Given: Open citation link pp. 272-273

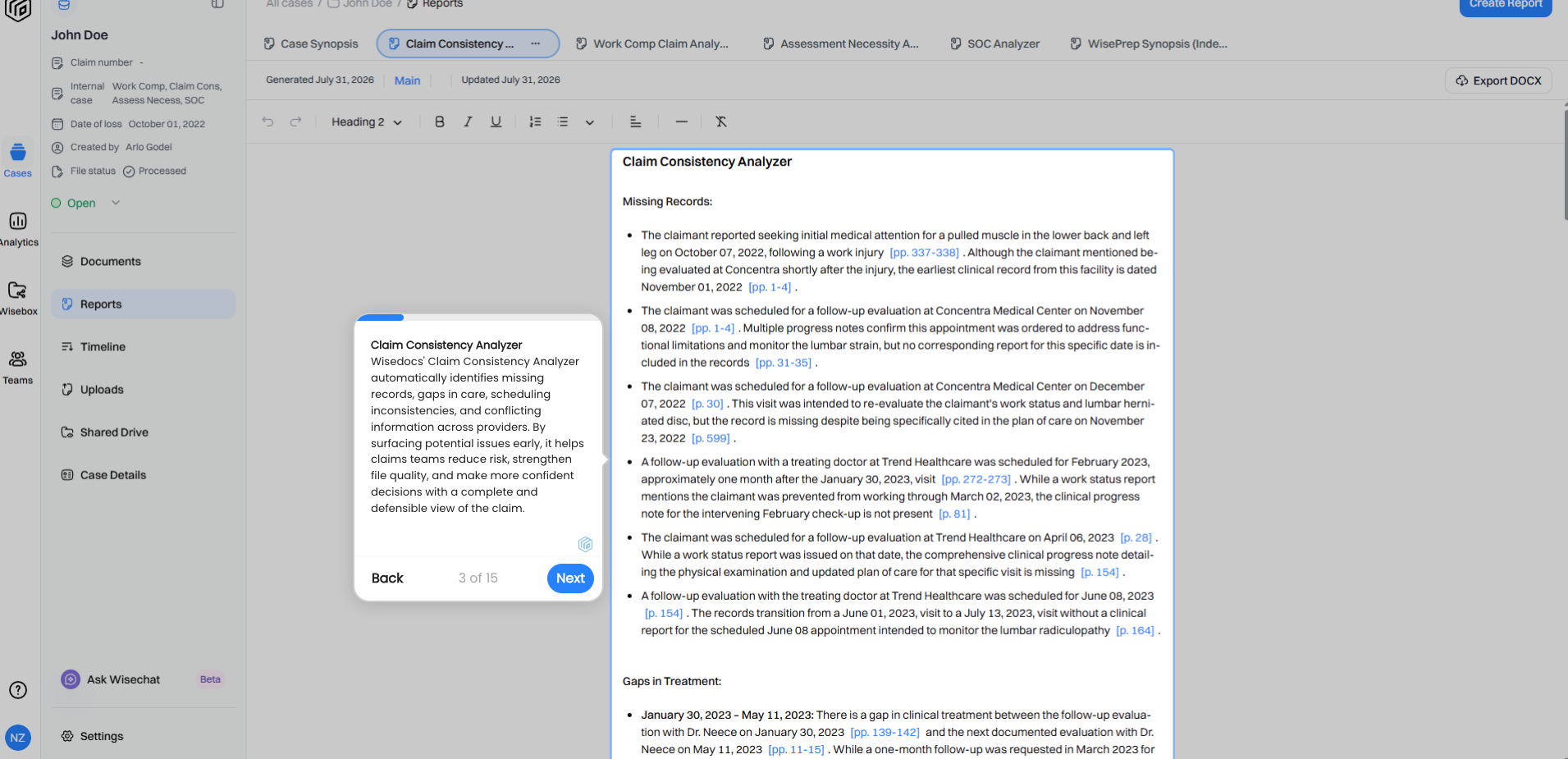Looking at the screenshot, I should (x=976, y=479).
